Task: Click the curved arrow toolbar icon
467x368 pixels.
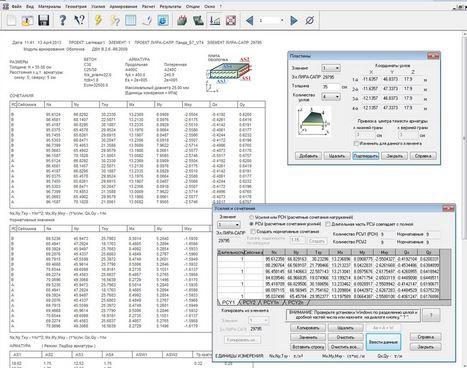Action: click(147, 20)
